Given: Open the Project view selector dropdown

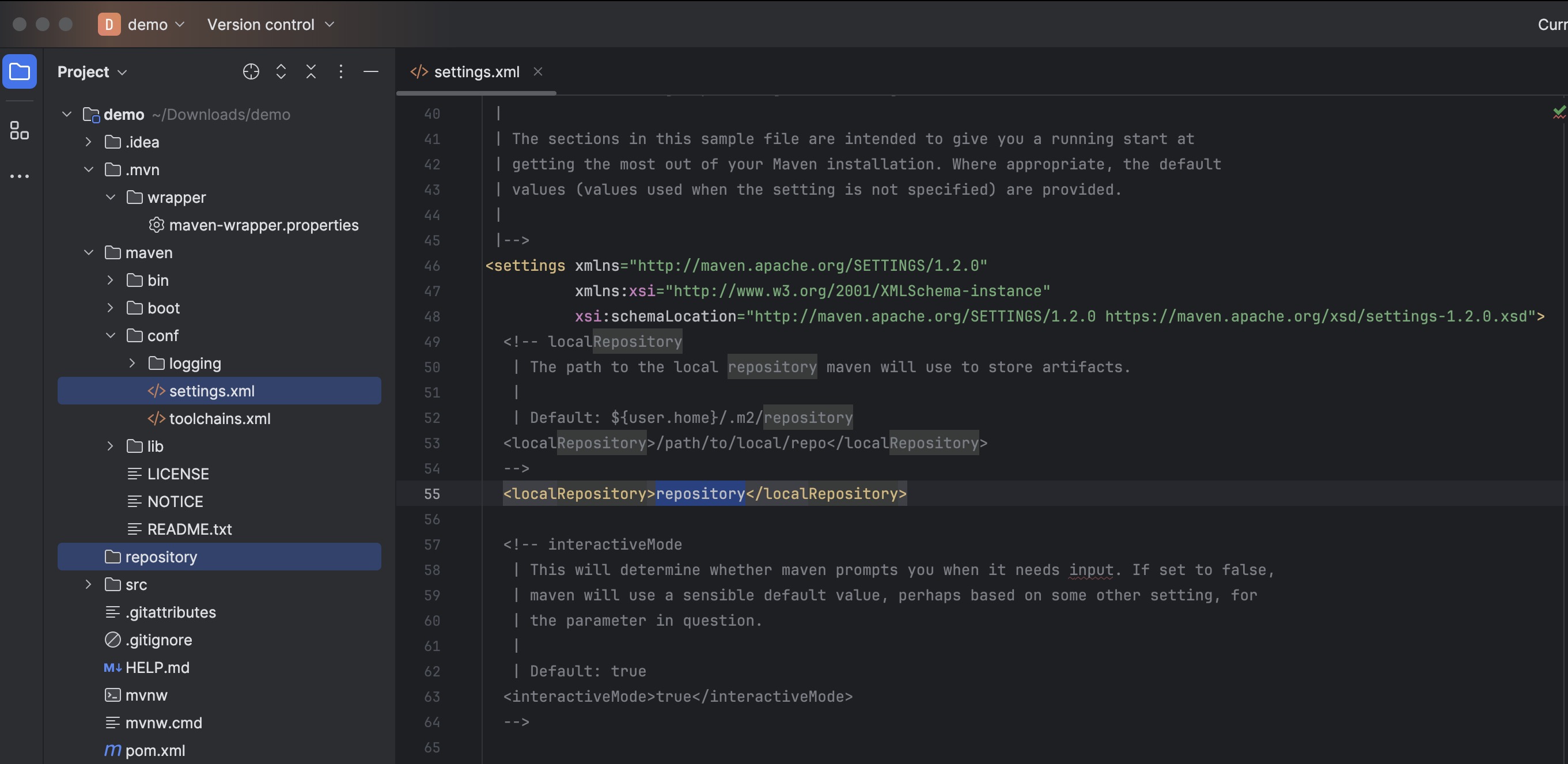Looking at the screenshot, I should pyautogui.click(x=92, y=72).
